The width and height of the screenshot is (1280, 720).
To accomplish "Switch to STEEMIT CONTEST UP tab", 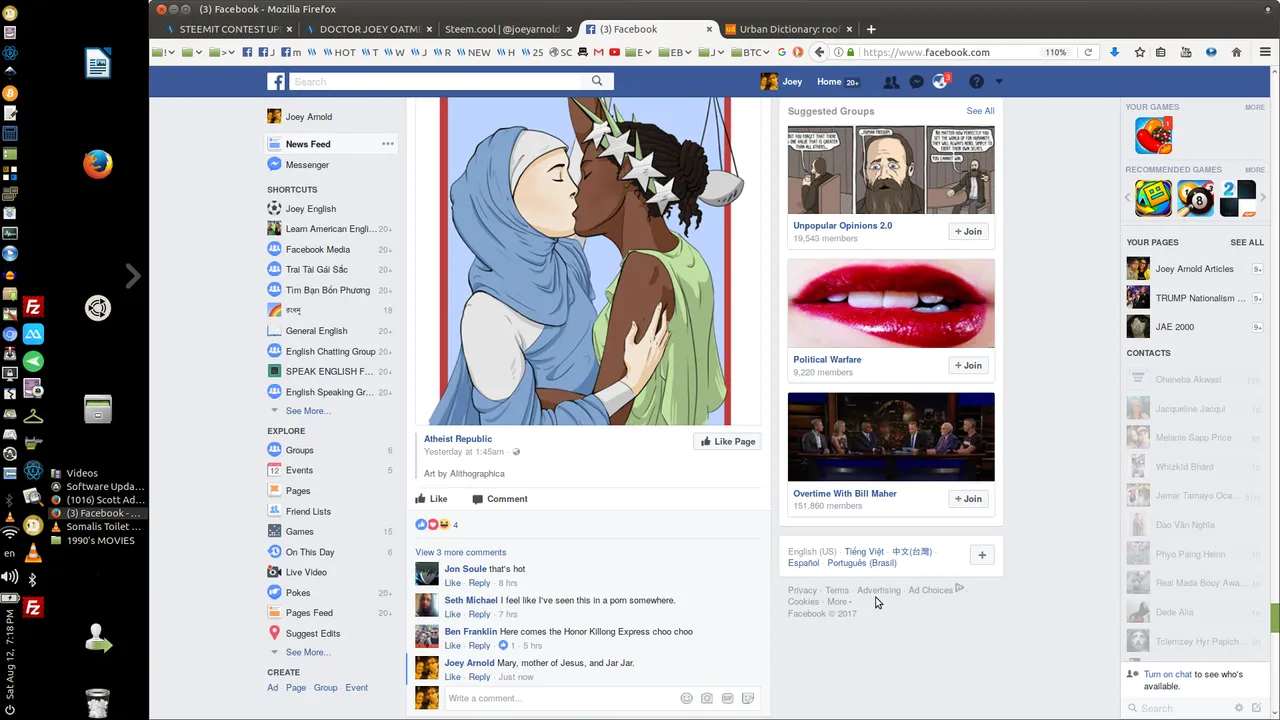I will coord(229,29).
